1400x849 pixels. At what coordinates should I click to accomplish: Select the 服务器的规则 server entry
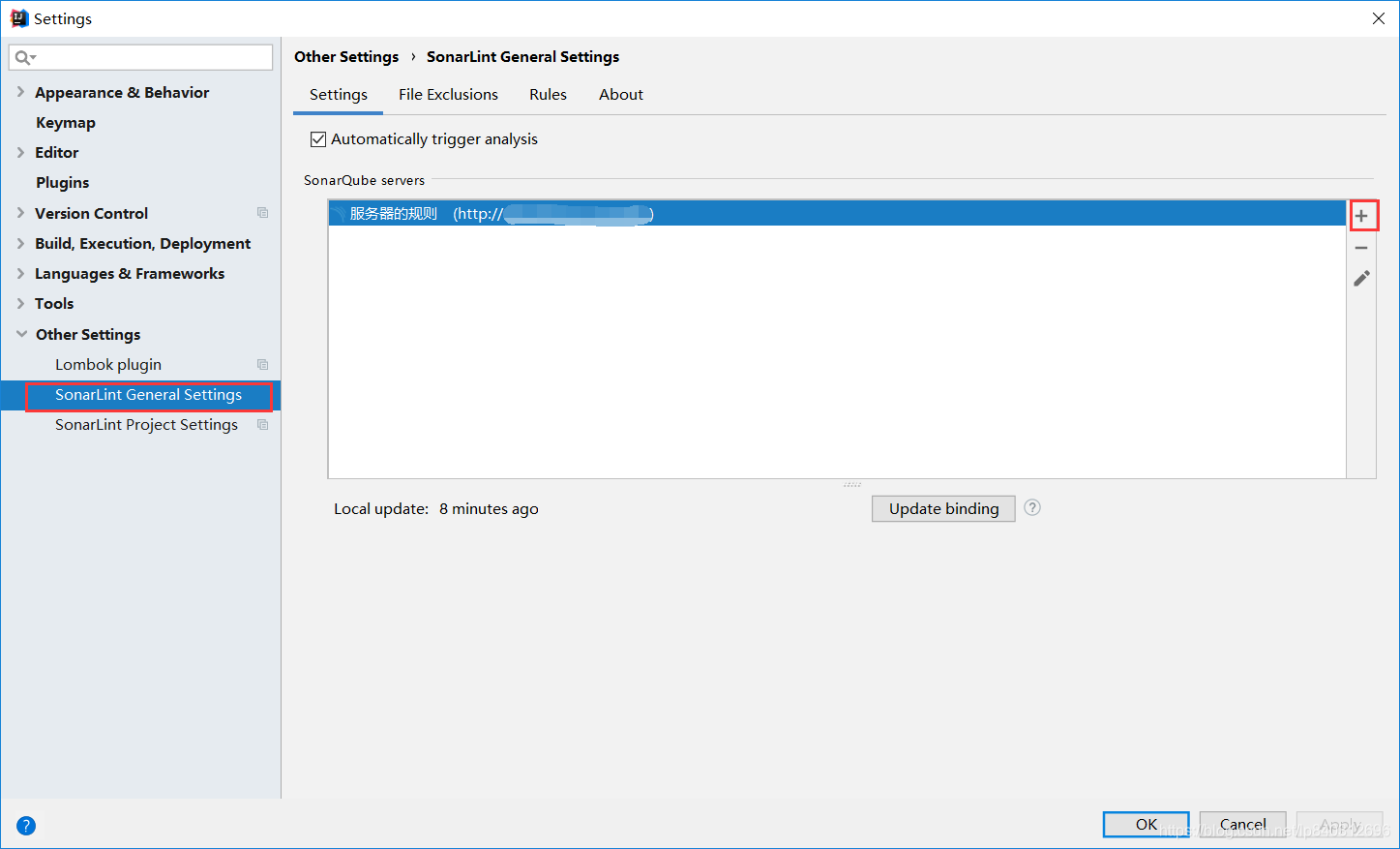[837, 214]
